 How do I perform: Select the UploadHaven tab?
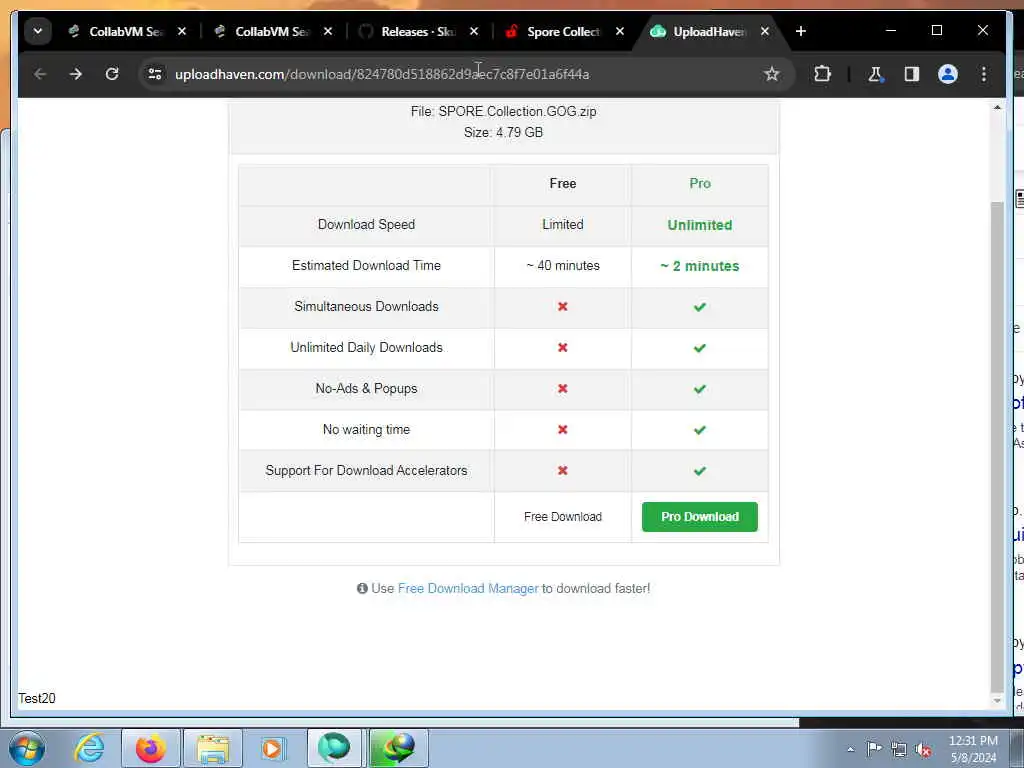tap(711, 31)
